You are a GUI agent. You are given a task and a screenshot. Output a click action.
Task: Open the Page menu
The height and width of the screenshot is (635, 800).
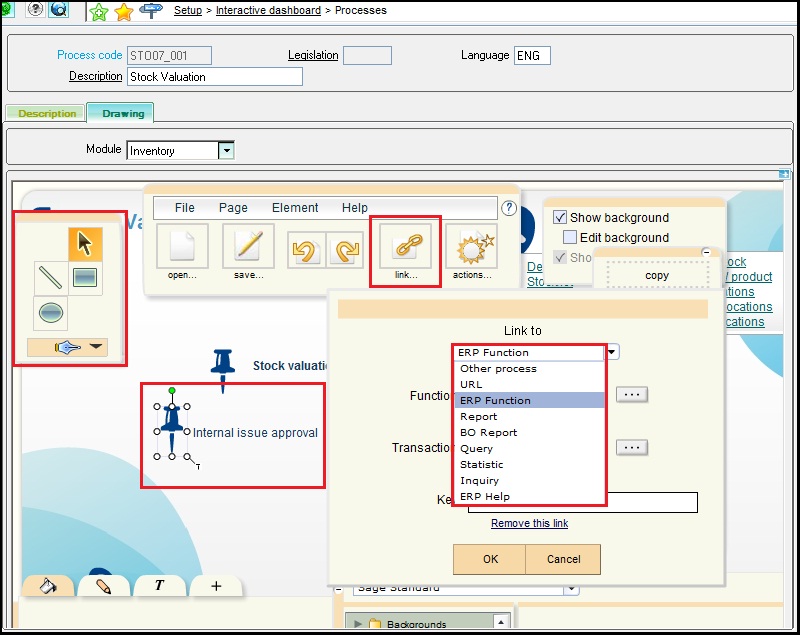pos(233,208)
